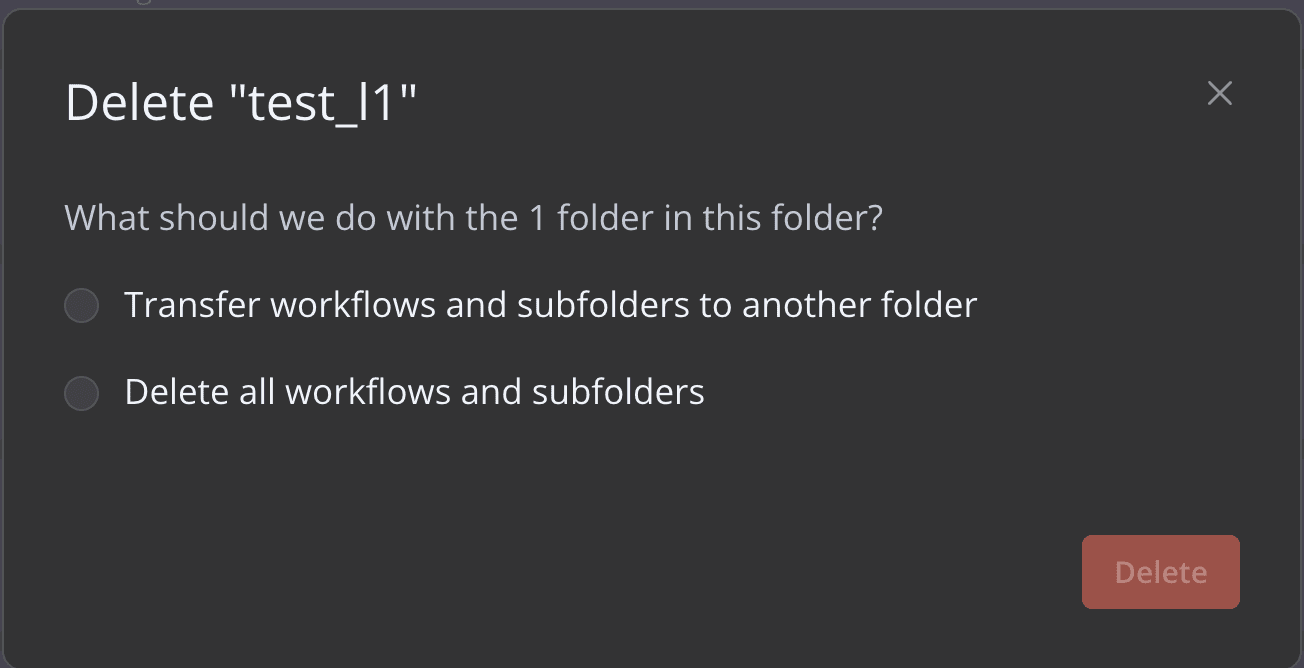Click the "Delete all workflows and subfolders" label

(x=414, y=392)
